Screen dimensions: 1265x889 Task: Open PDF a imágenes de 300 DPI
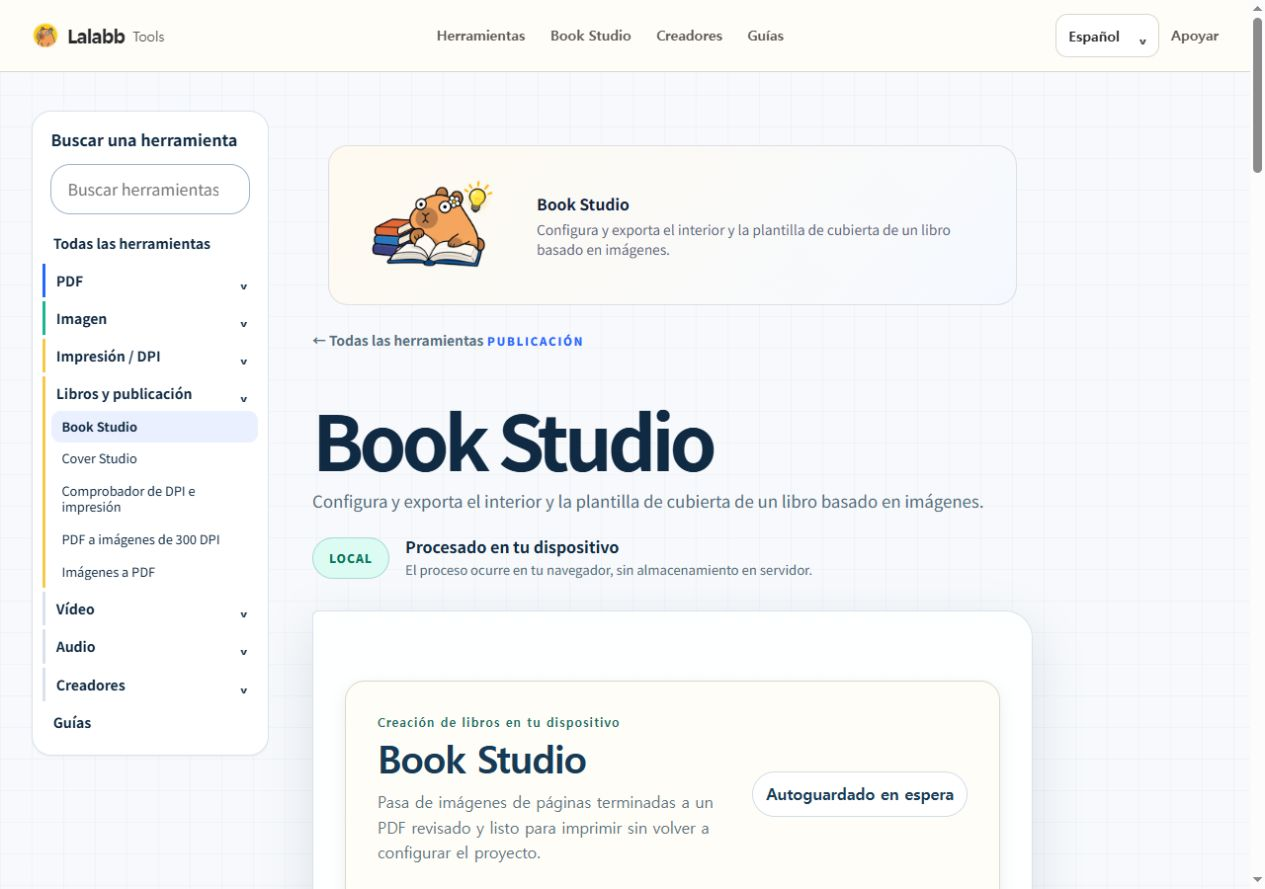coord(141,540)
